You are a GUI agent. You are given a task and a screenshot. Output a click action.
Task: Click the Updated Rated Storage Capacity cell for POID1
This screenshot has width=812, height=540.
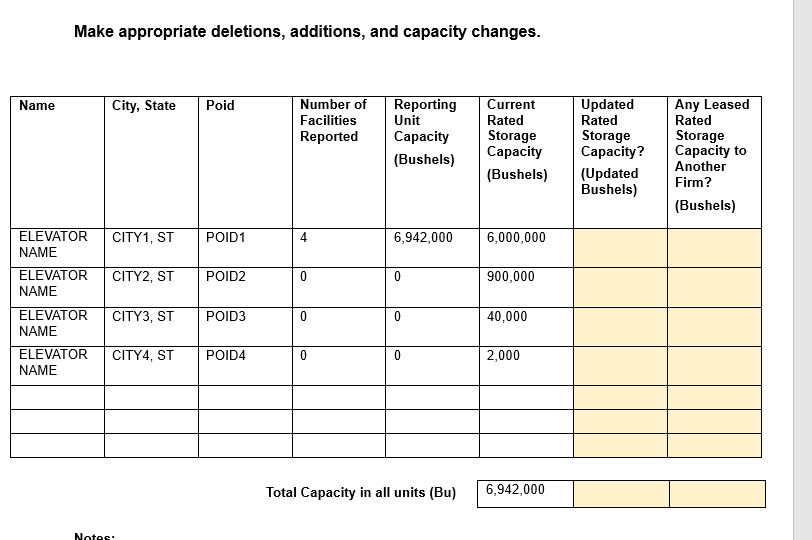click(621, 247)
